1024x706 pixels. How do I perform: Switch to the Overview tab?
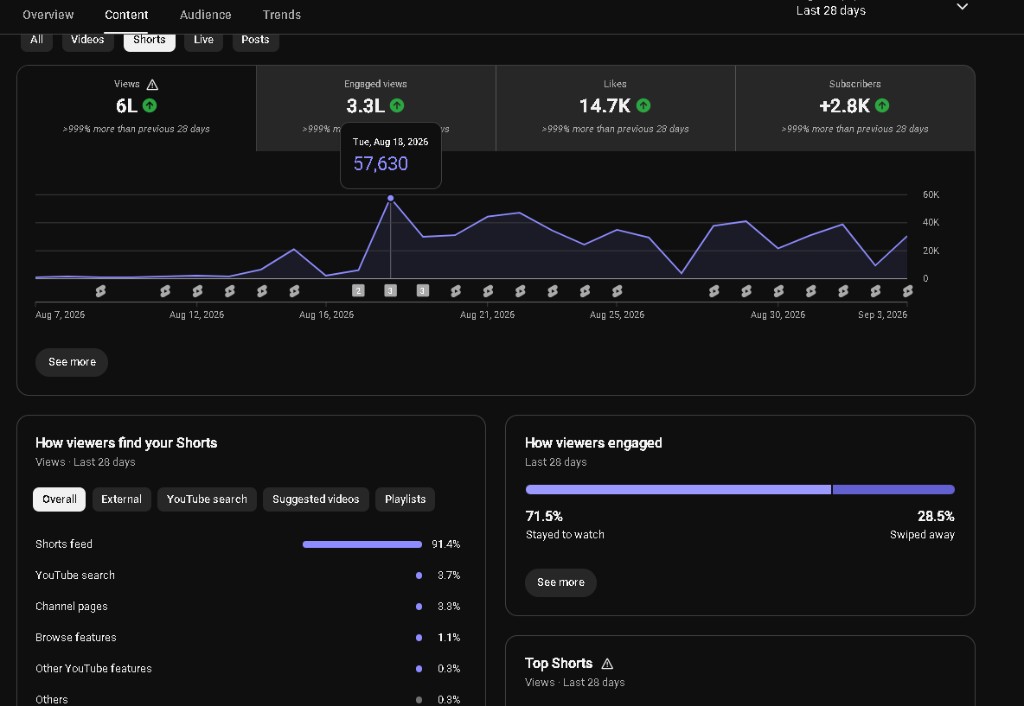pyautogui.click(x=48, y=14)
